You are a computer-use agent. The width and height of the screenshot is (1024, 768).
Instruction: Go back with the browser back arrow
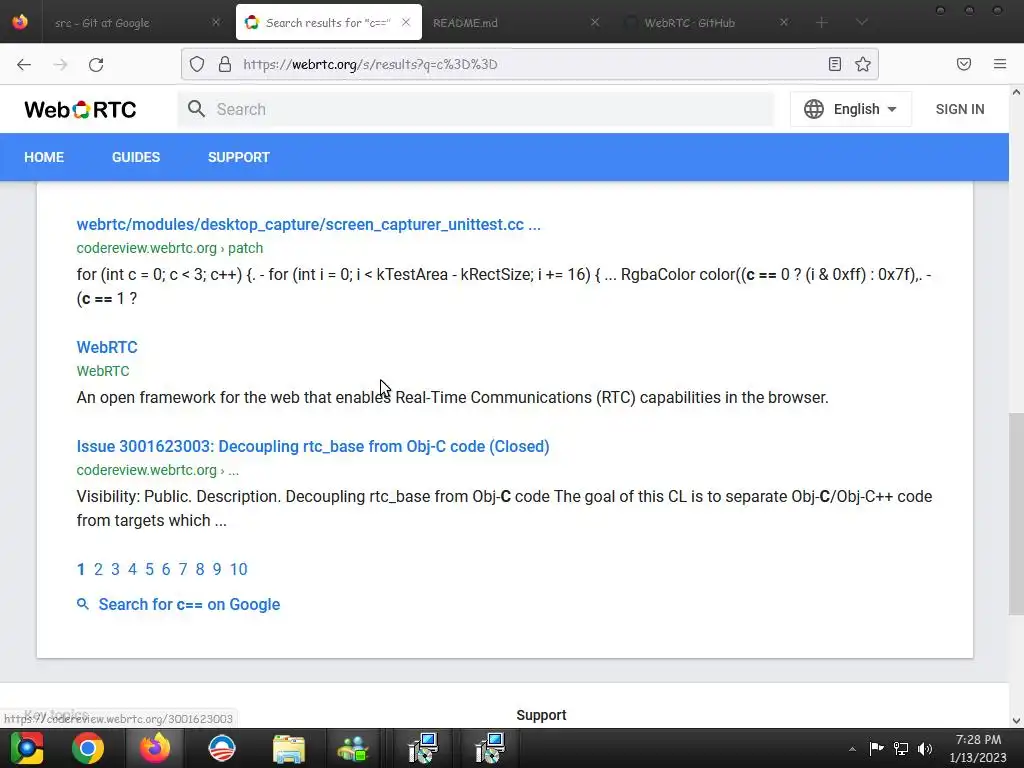point(24,64)
